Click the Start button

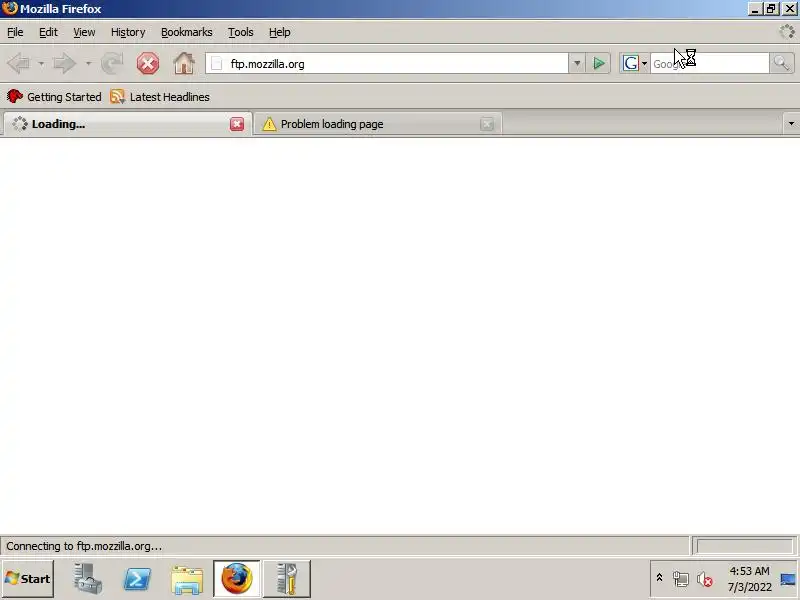28,579
